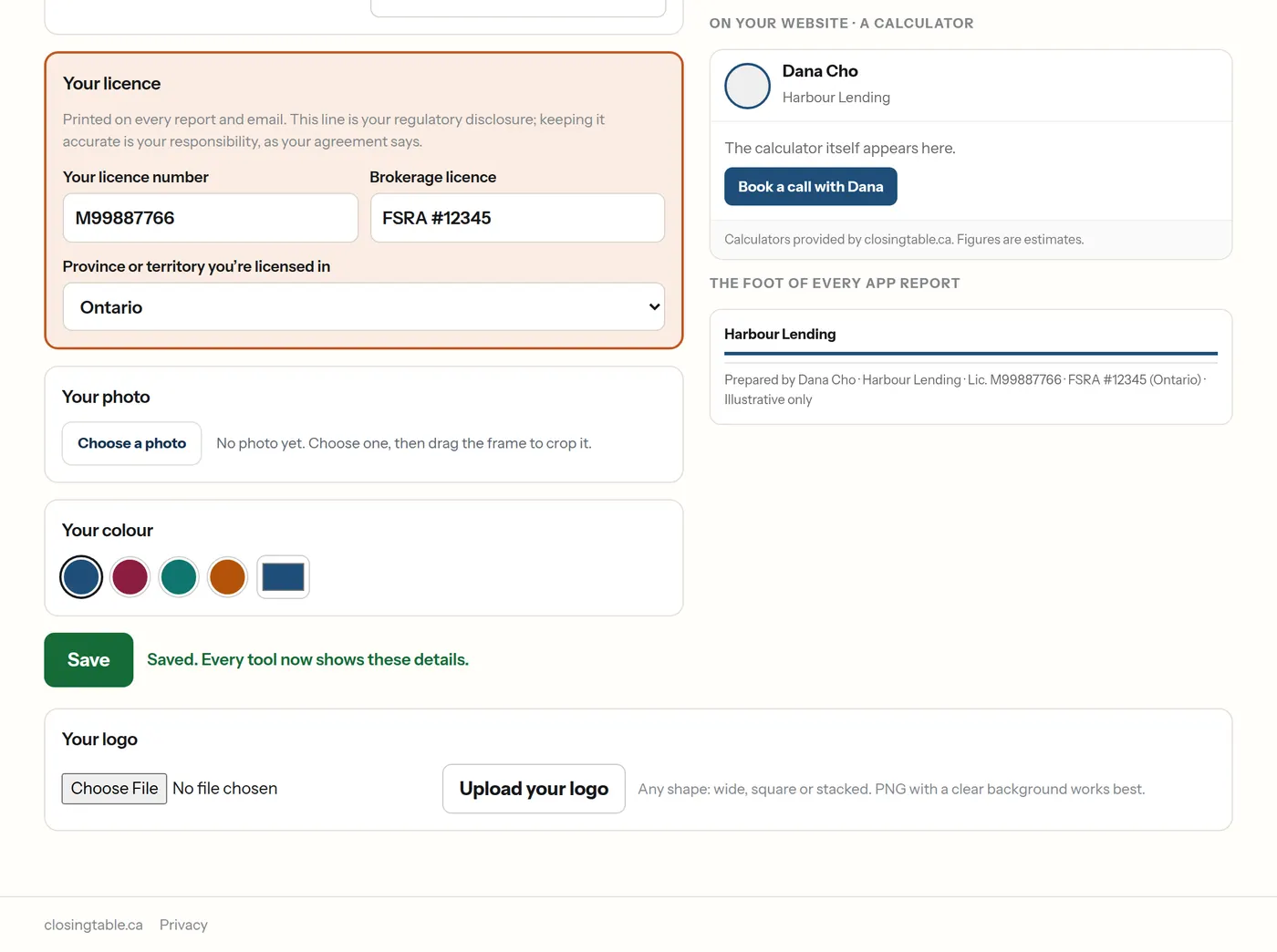
Task: Click the Upload your logo button
Action: click(x=534, y=789)
